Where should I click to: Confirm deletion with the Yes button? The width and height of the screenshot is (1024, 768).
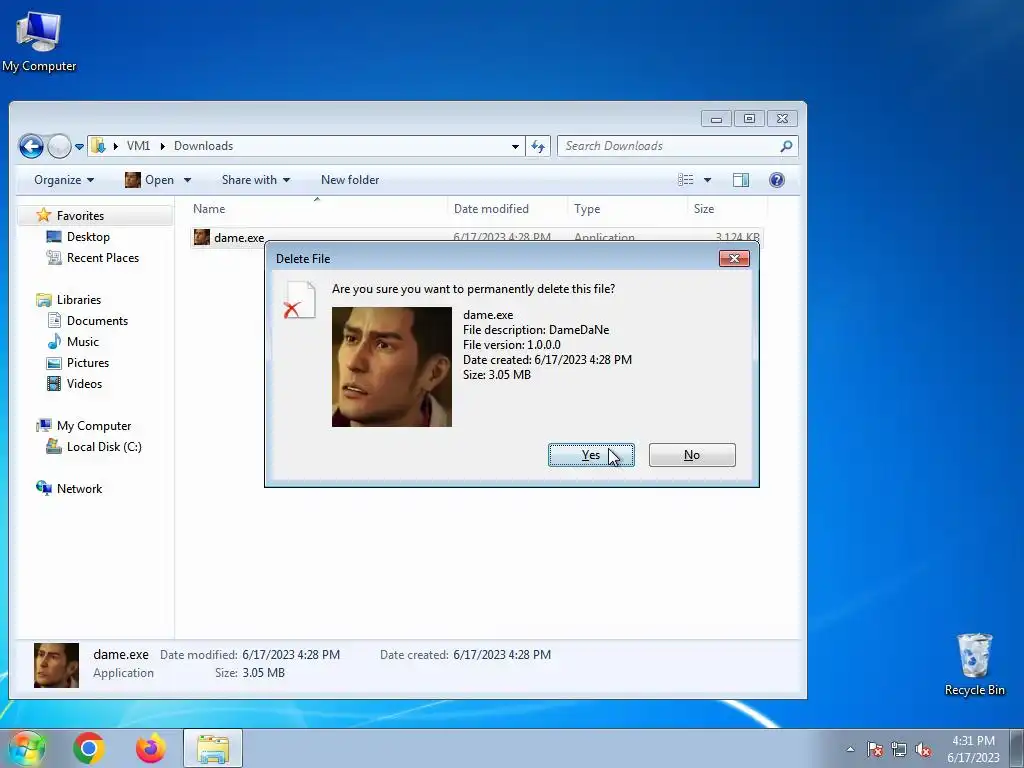591,455
